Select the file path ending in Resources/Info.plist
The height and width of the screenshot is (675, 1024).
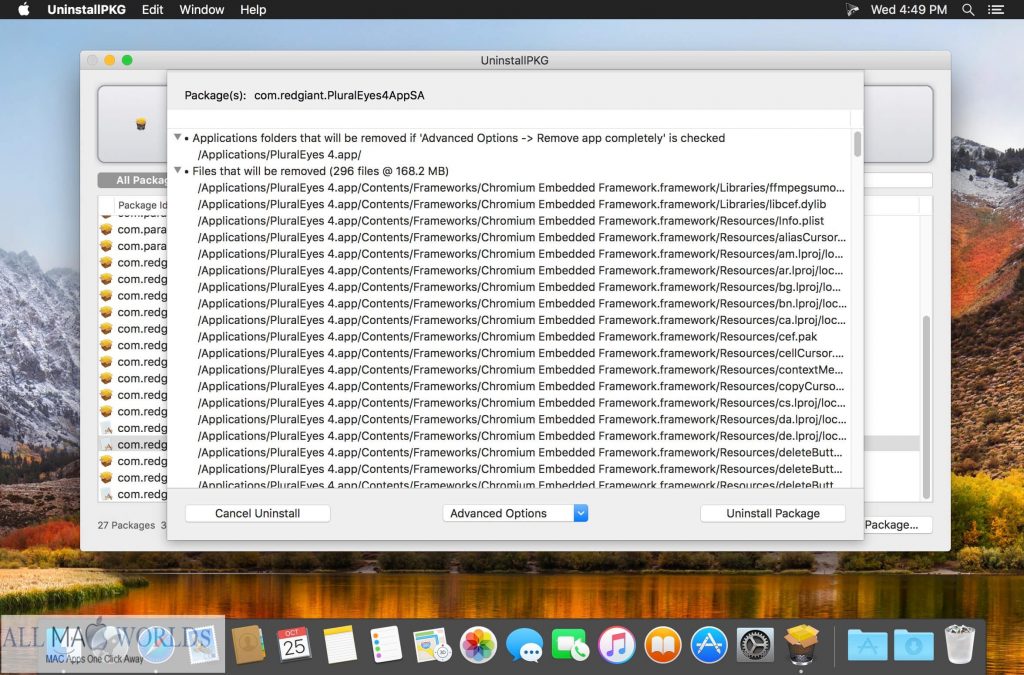pos(510,221)
